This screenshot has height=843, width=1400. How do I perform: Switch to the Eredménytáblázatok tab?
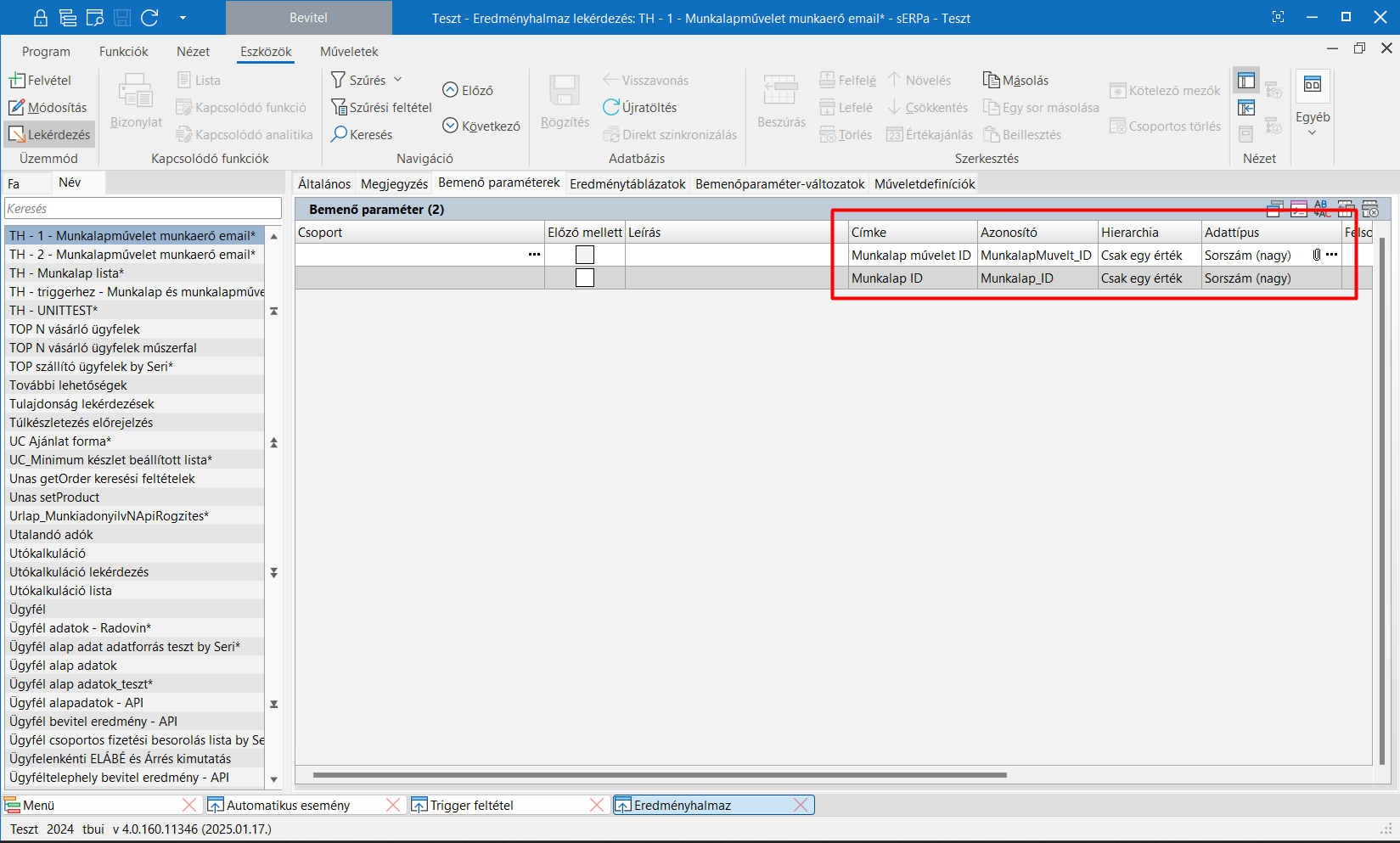(627, 183)
